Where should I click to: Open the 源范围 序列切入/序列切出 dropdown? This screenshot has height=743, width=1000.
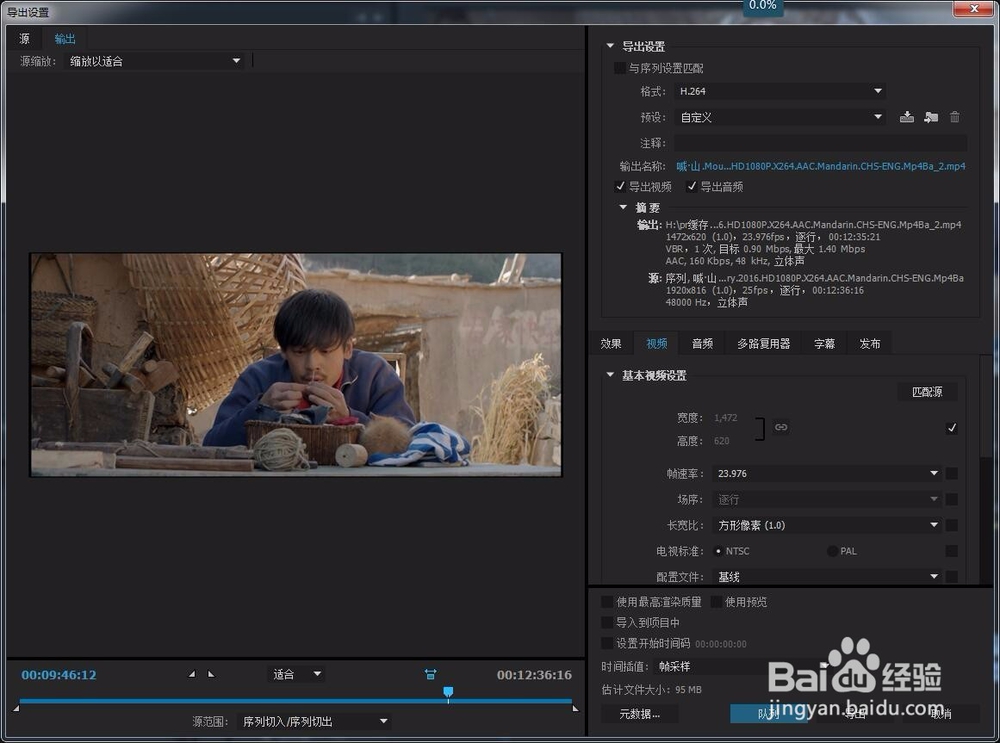click(x=314, y=721)
